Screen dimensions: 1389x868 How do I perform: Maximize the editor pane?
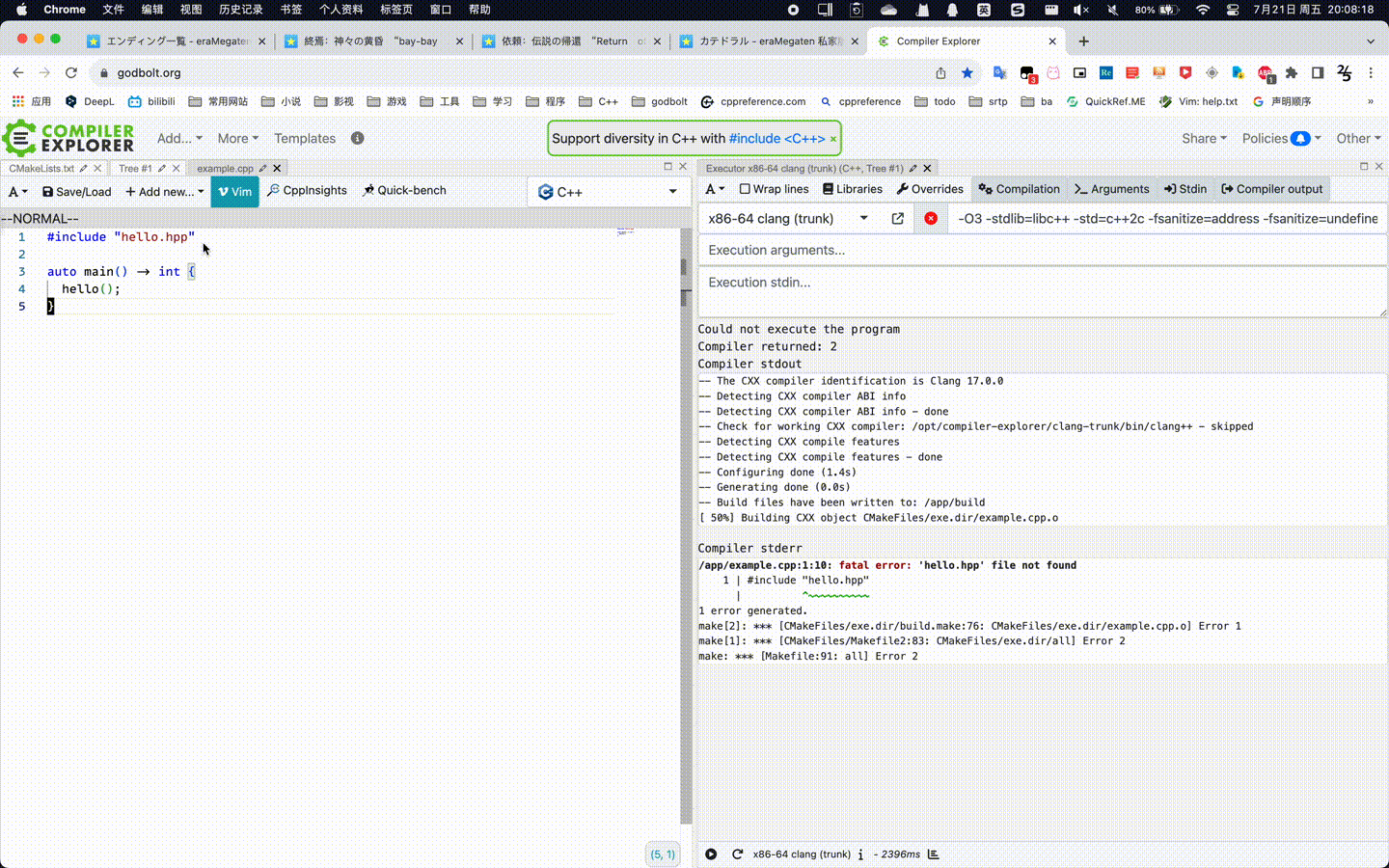coord(667,166)
